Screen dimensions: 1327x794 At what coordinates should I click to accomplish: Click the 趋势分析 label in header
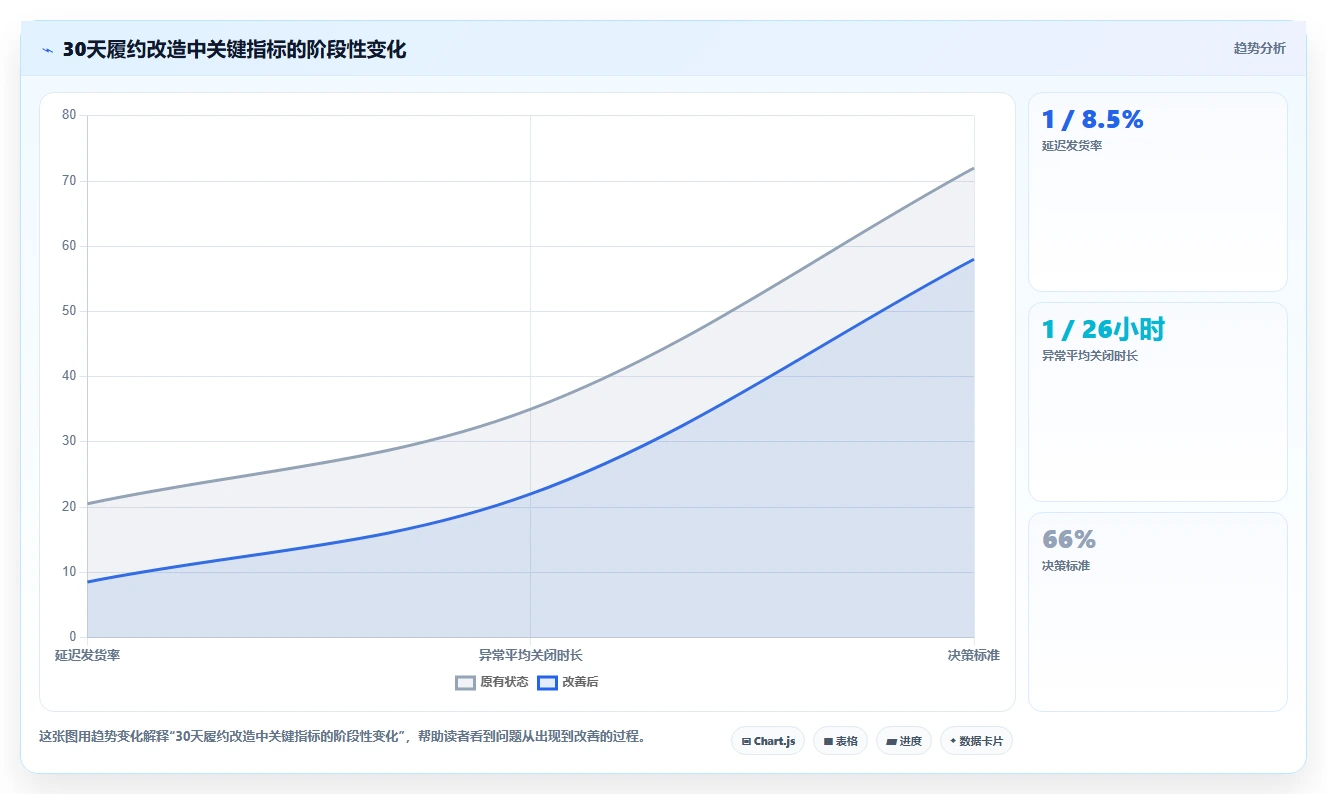(1260, 48)
